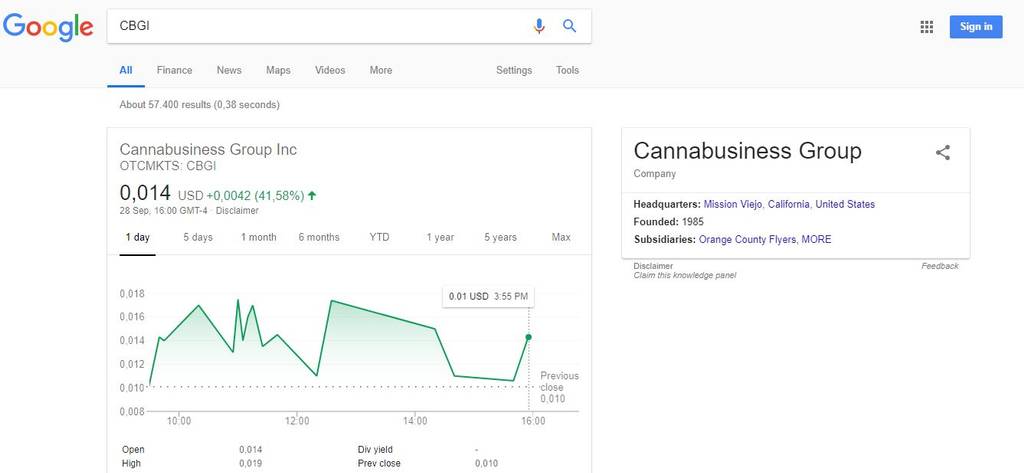1024x473 pixels.
Task: Select the 5 years chart range
Action: pos(500,237)
